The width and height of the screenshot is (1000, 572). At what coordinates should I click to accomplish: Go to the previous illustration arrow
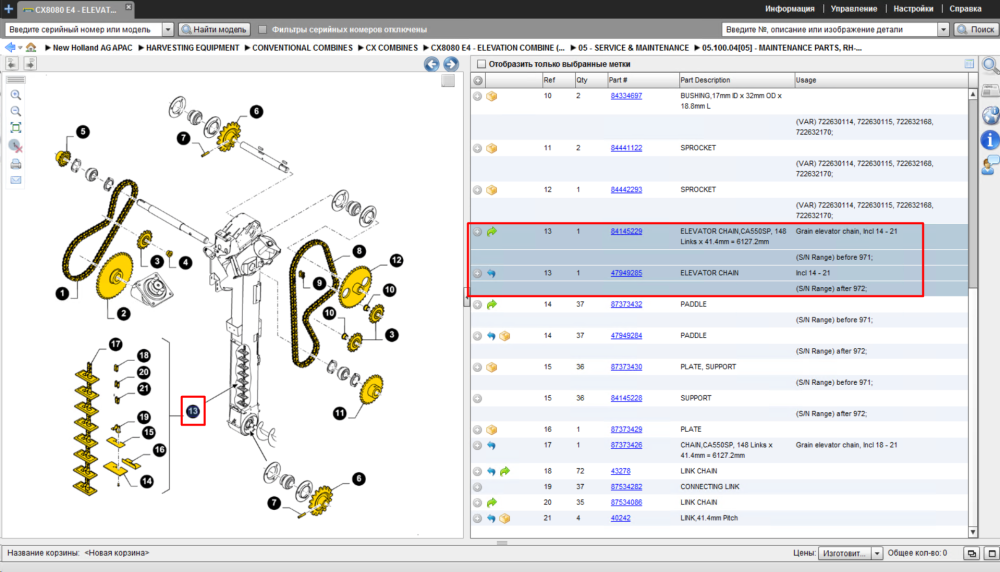point(432,64)
